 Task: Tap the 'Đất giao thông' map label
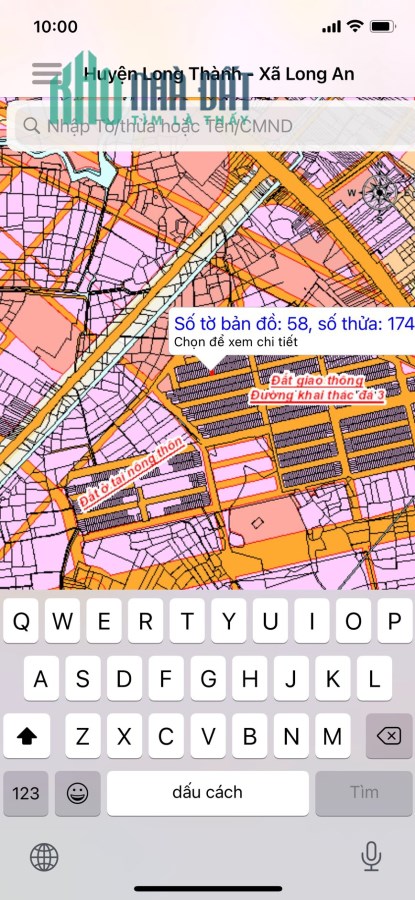click(317, 381)
